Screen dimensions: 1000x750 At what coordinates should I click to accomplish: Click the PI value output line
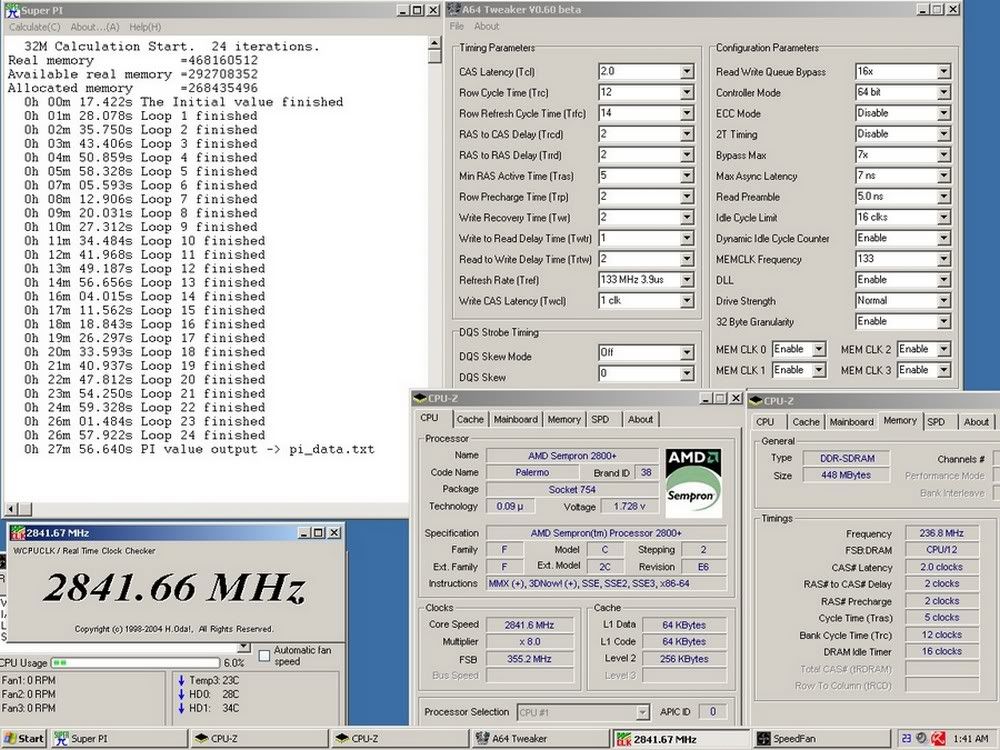(200, 450)
